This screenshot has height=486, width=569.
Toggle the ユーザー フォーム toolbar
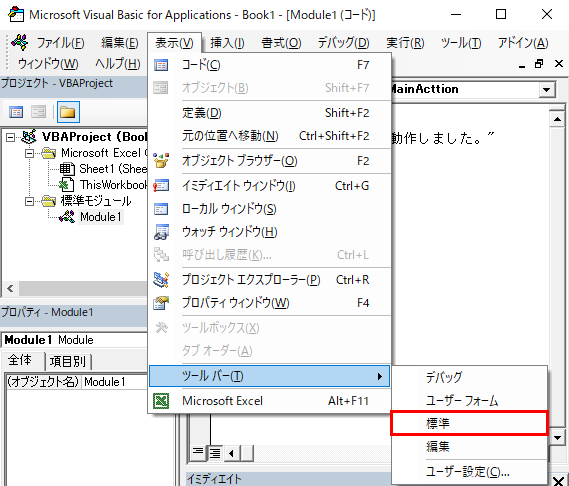click(469, 401)
